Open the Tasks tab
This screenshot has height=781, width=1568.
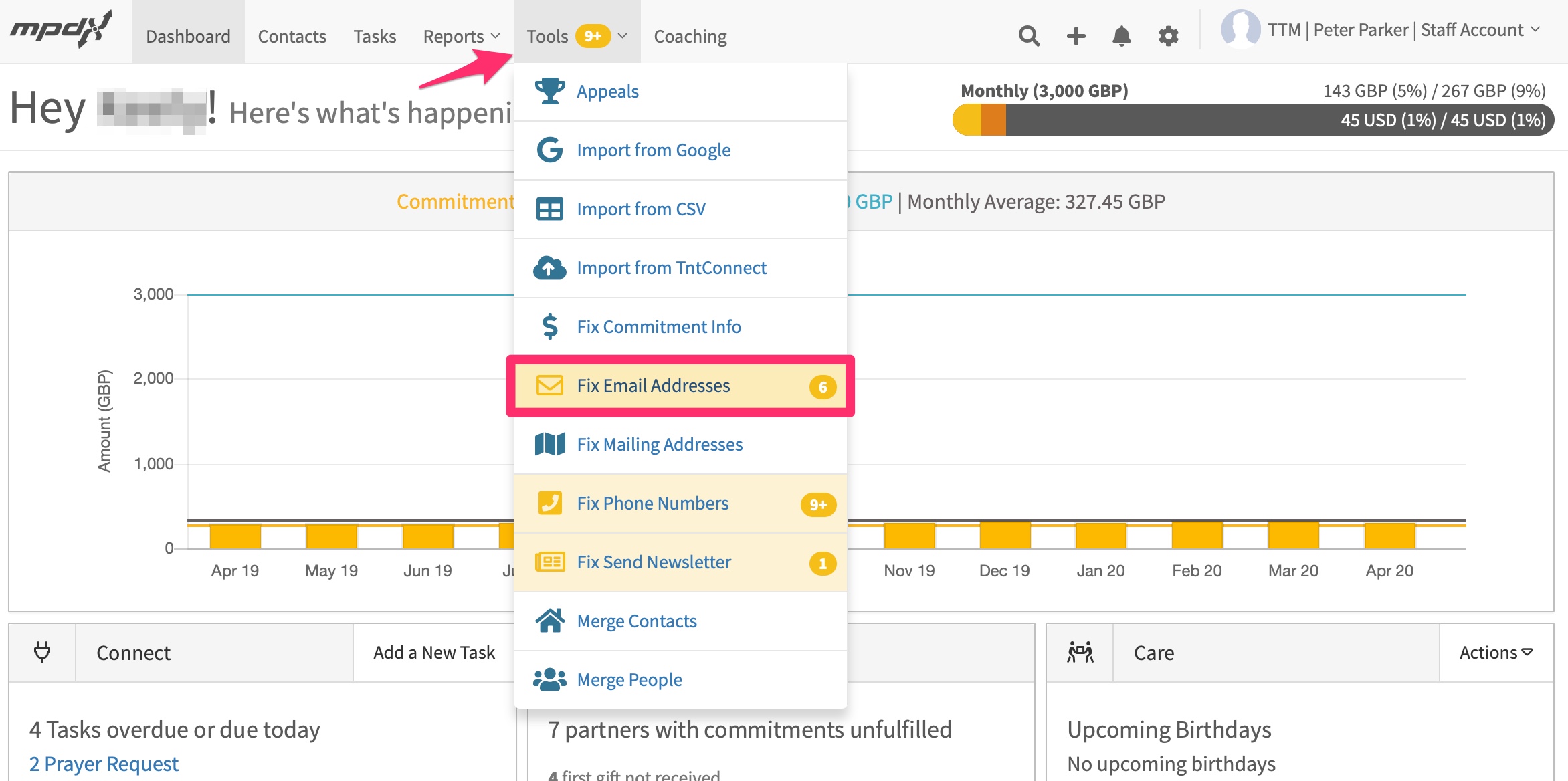click(375, 36)
